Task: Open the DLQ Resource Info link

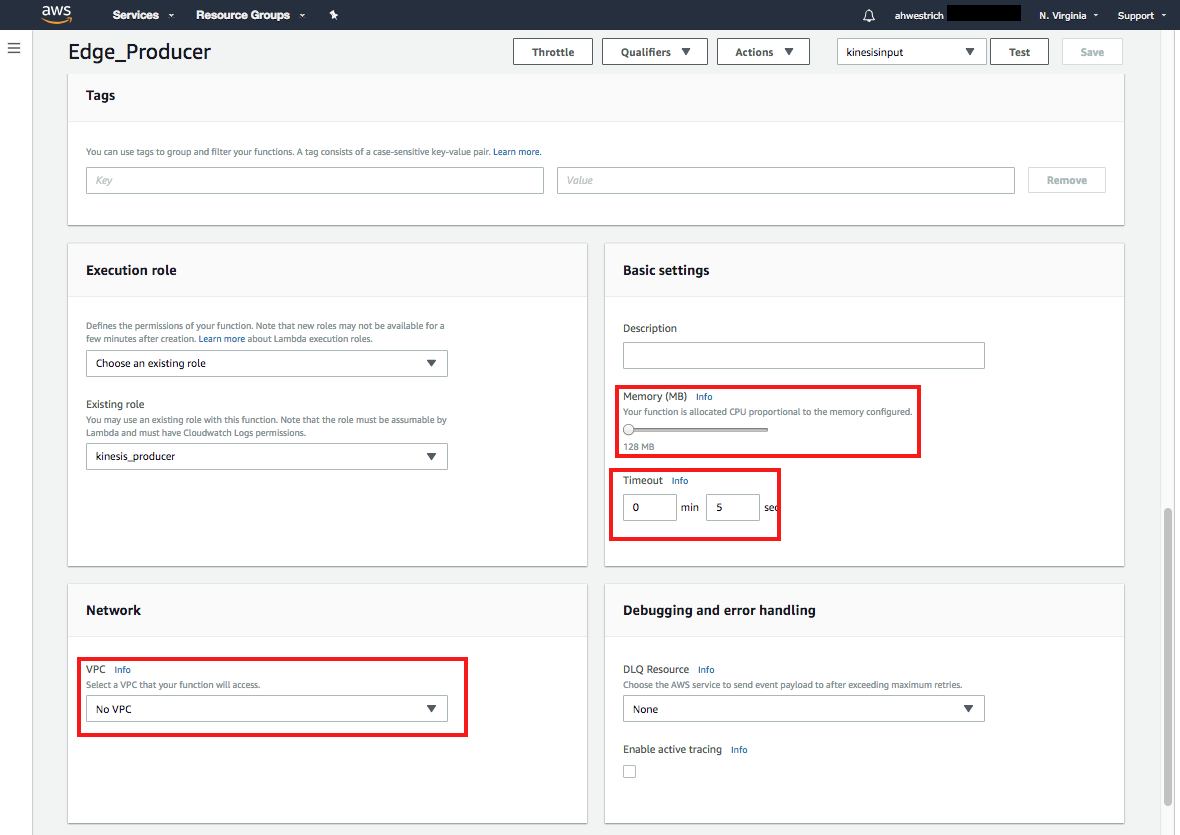Action: tap(706, 670)
